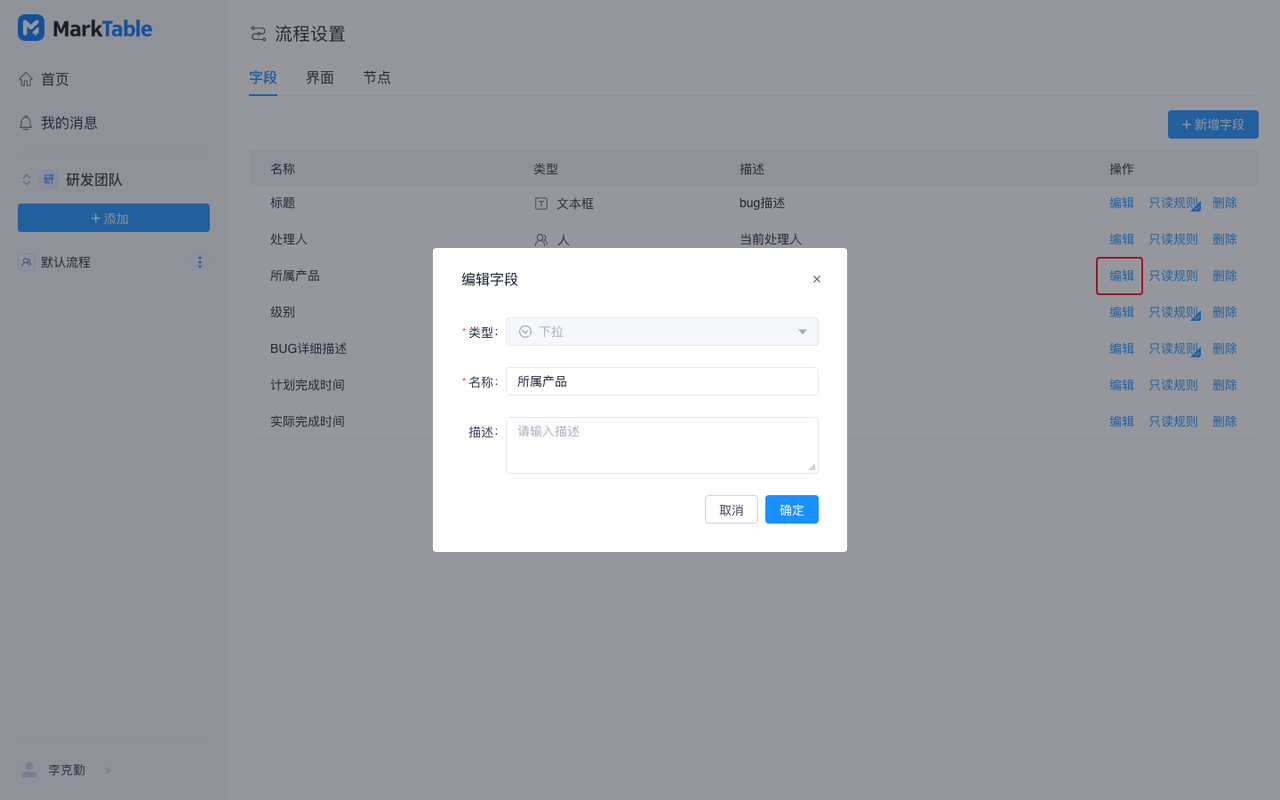Image resolution: width=1280 pixels, height=800 pixels.
Task: Click 只读规则 for the BUG详细描述 row
Action: pyautogui.click(x=1173, y=349)
